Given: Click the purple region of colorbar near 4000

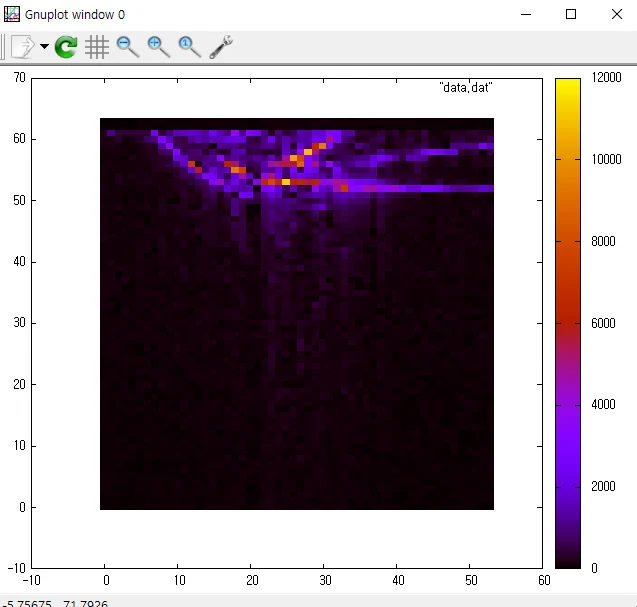Looking at the screenshot, I should coord(568,405).
